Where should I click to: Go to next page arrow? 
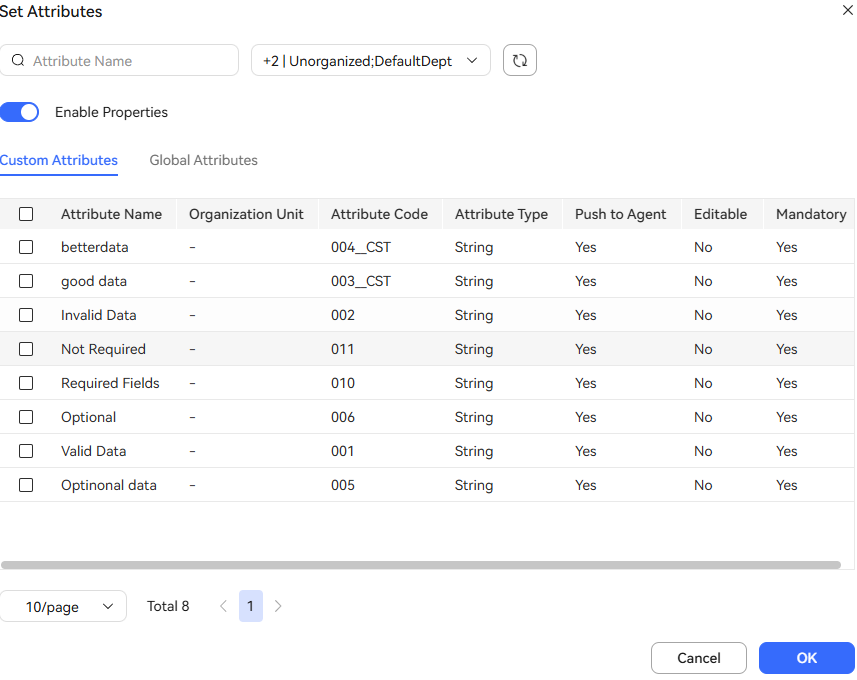278,606
